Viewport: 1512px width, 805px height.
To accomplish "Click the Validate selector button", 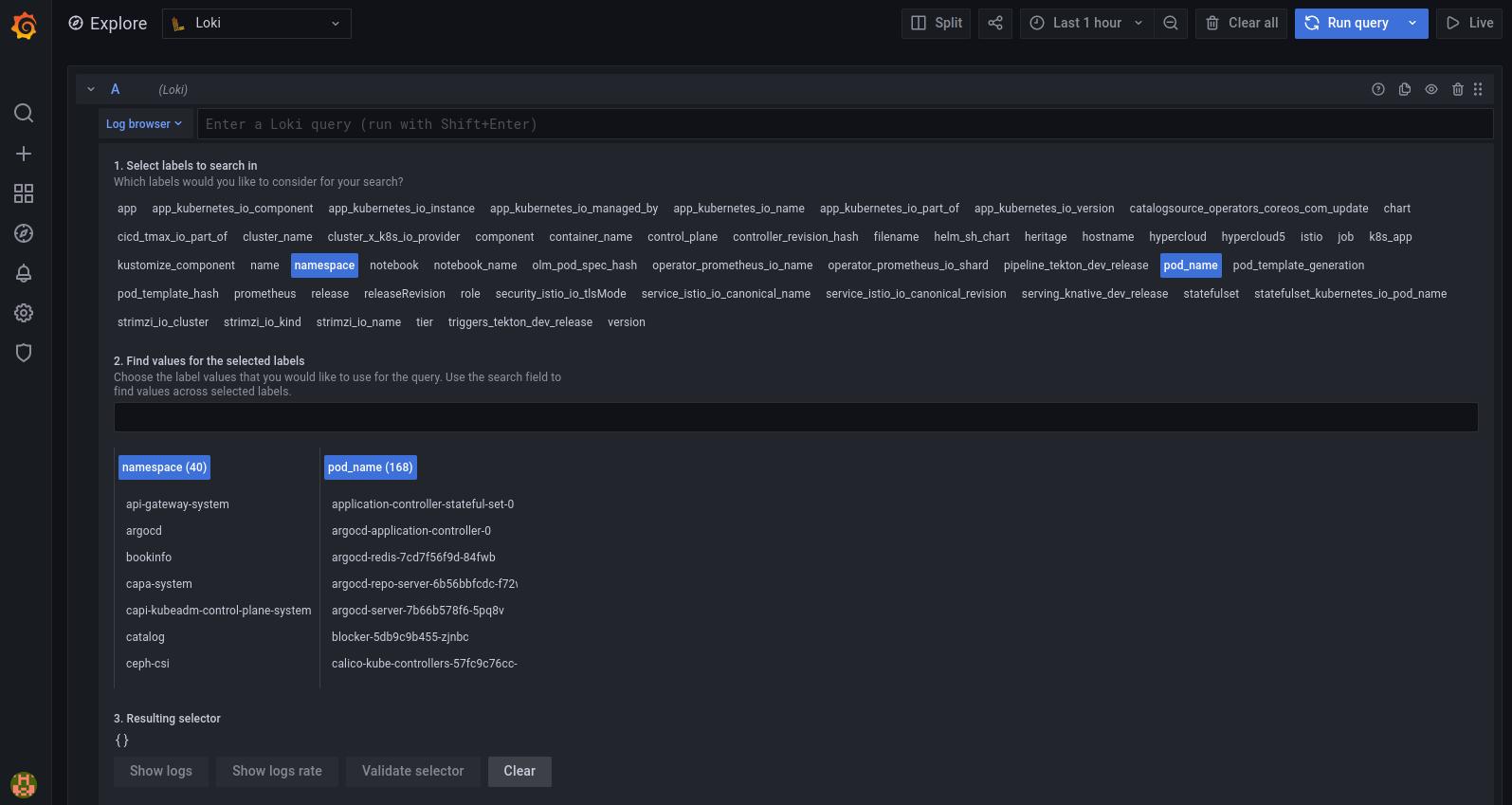I will tap(412, 771).
